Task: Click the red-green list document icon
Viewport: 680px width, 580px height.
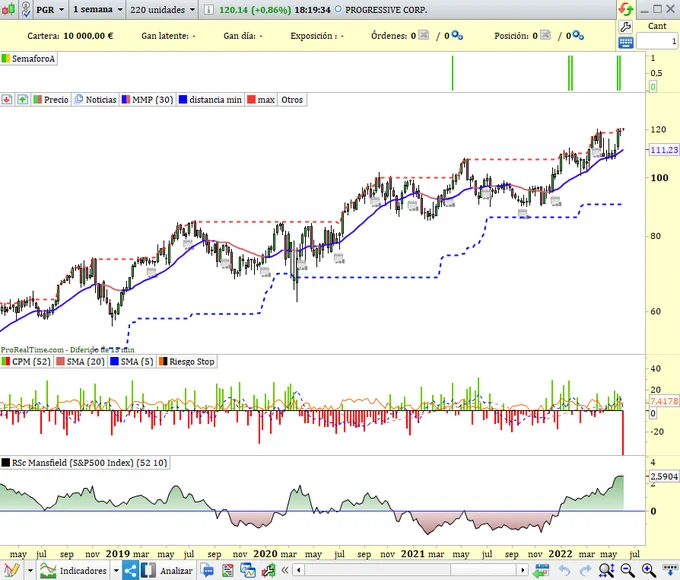Action: 228,570
